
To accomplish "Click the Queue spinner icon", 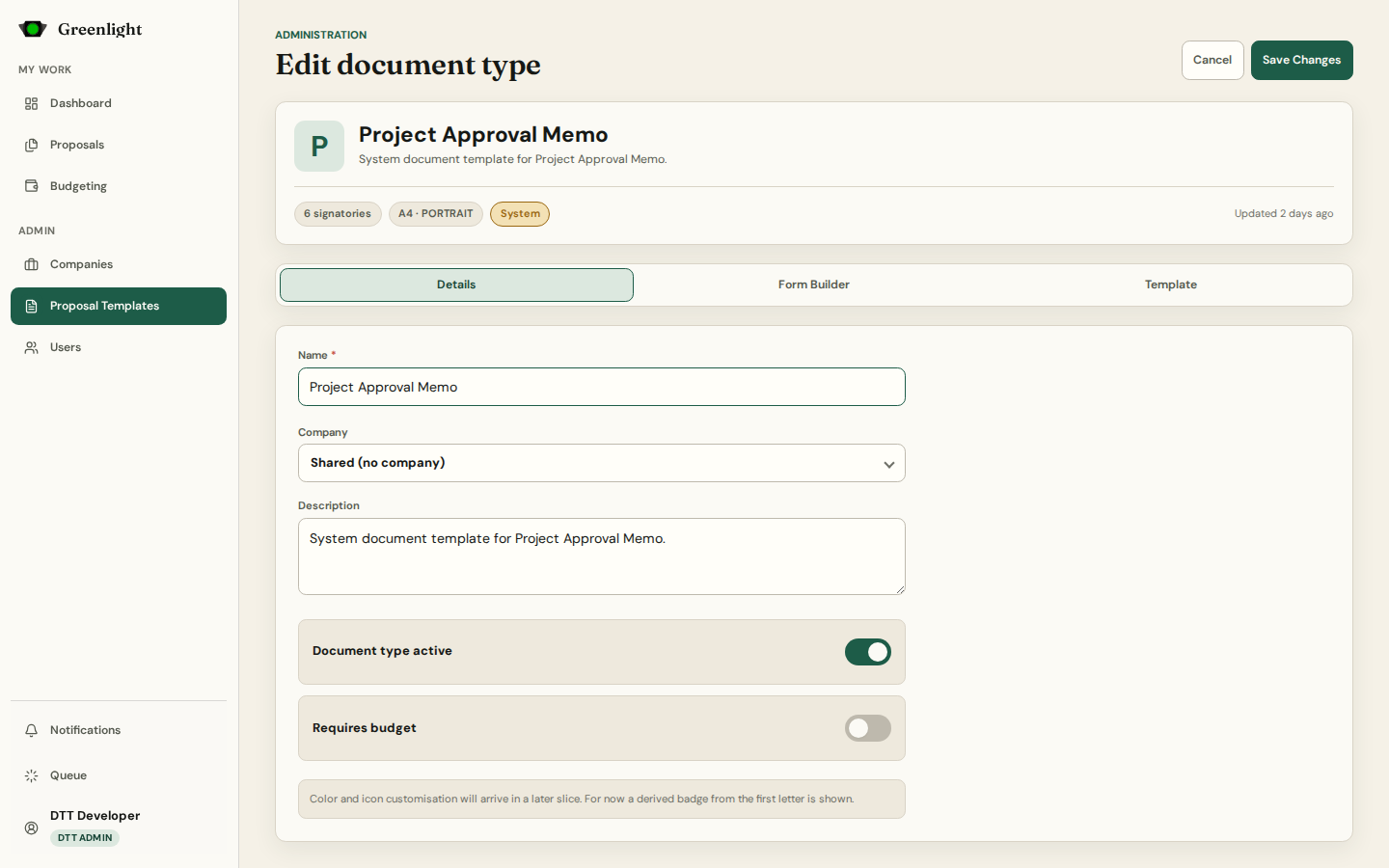I will pyautogui.click(x=32, y=775).
